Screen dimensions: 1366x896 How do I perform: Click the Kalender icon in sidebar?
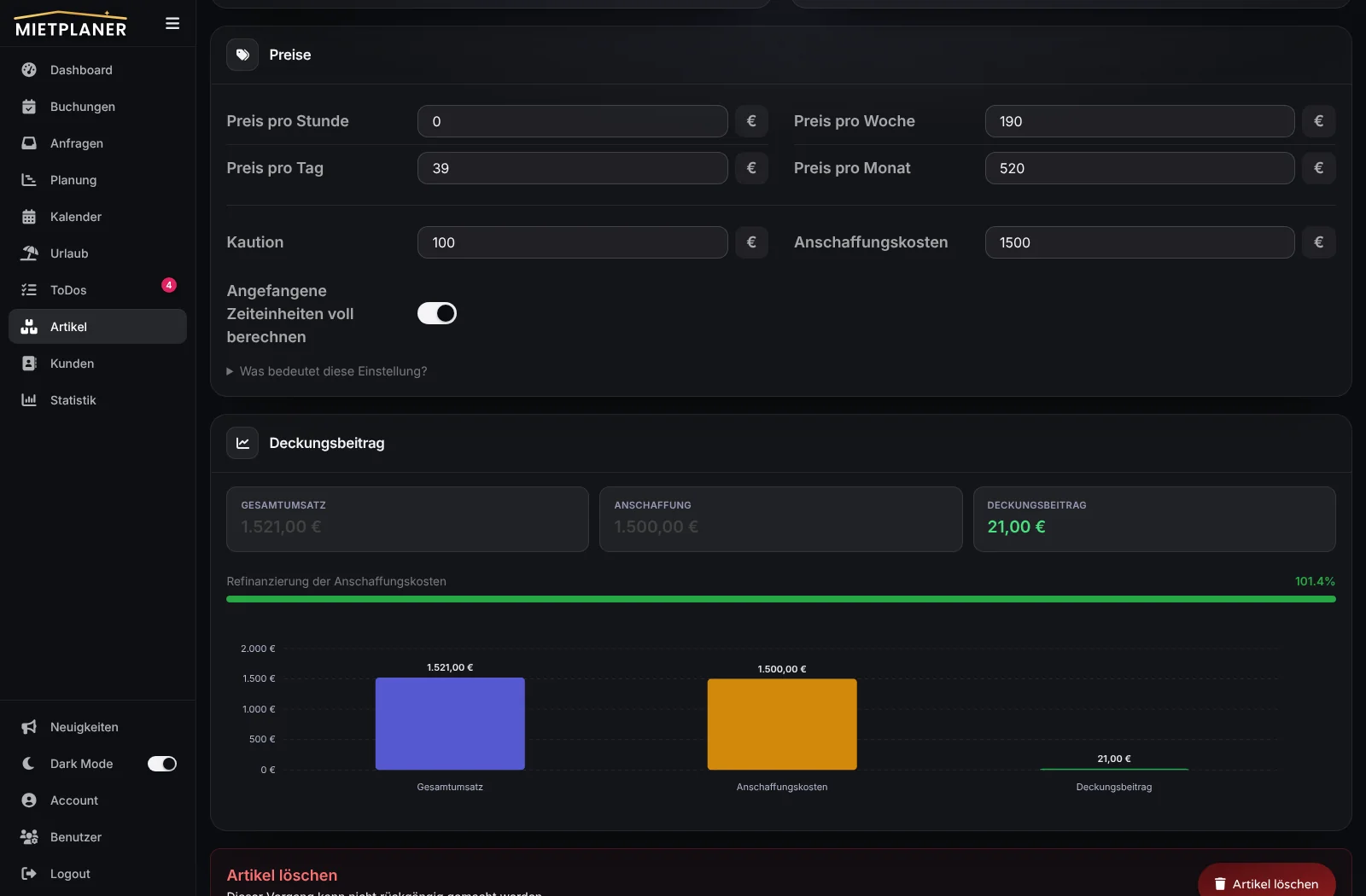[x=29, y=217]
